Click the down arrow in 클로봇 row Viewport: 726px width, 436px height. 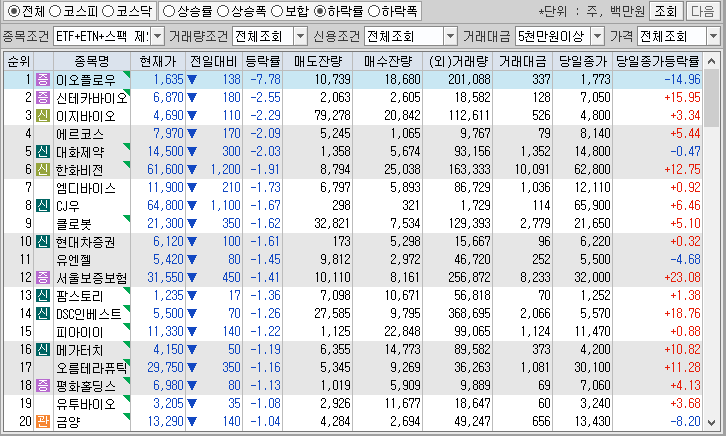pos(192,224)
